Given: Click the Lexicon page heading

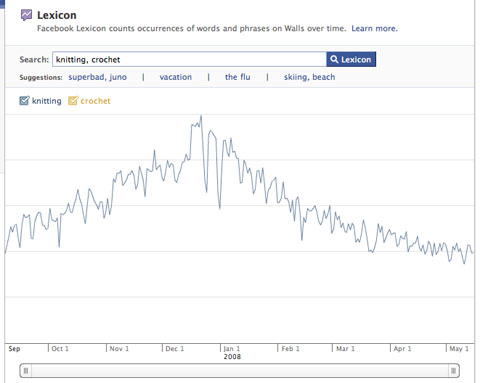Looking at the screenshot, I should pos(57,15).
